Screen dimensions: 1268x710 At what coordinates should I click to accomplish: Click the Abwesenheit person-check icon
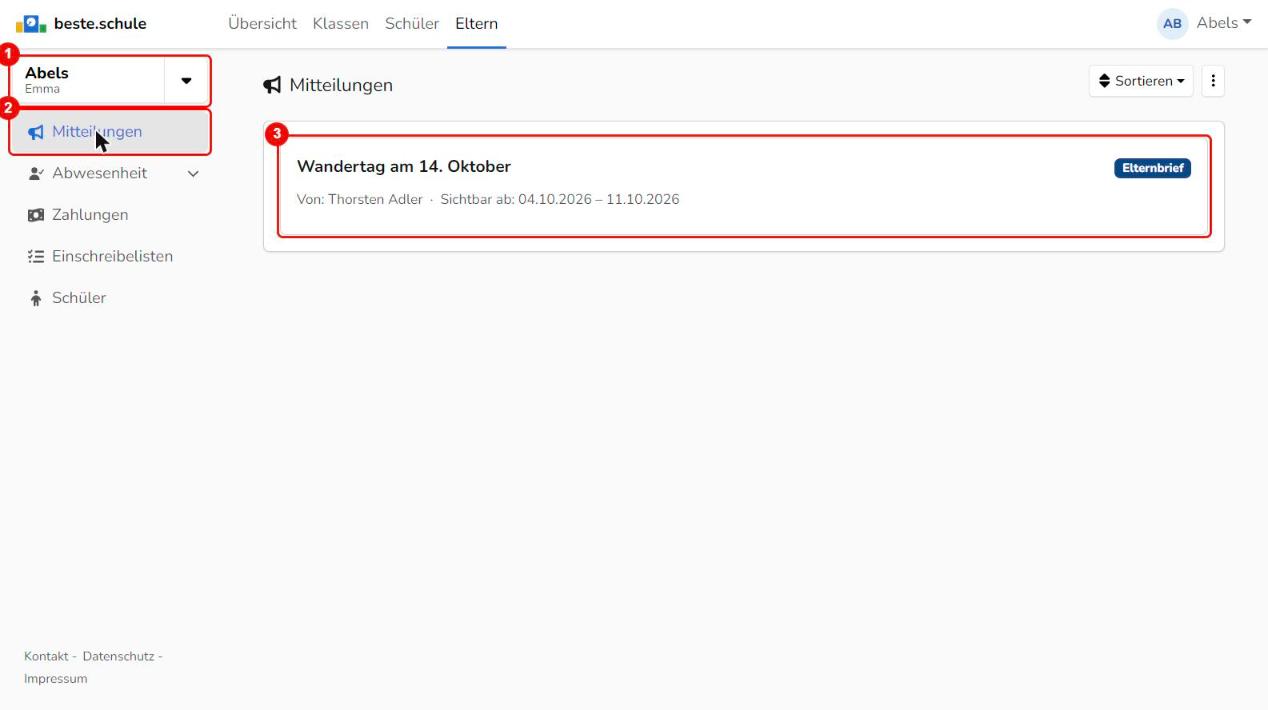[35, 174]
